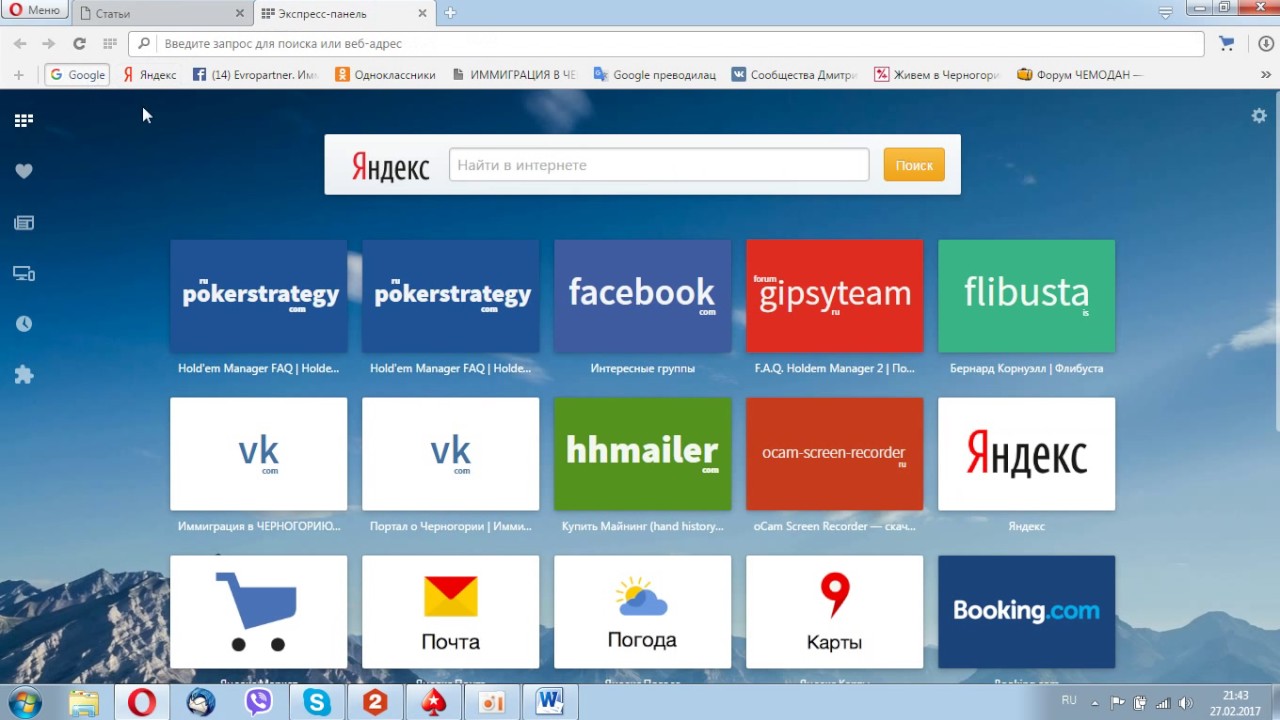This screenshot has width=1280, height=720.
Task: Open Speed Dial settings gear icon
Action: pyautogui.click(x=1259, y=116)
